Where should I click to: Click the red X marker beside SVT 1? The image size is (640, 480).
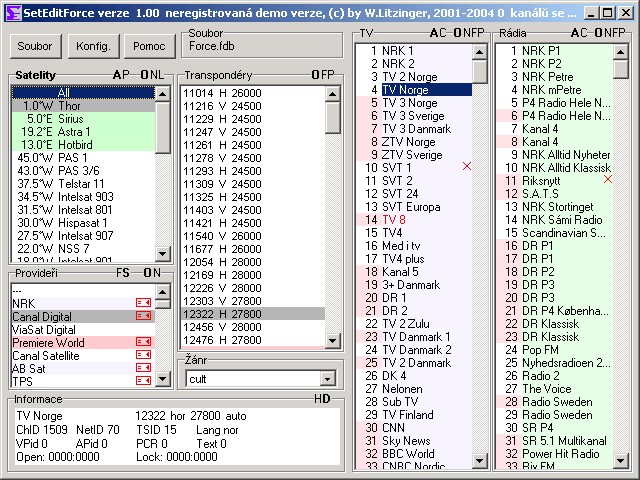[467, 167]
